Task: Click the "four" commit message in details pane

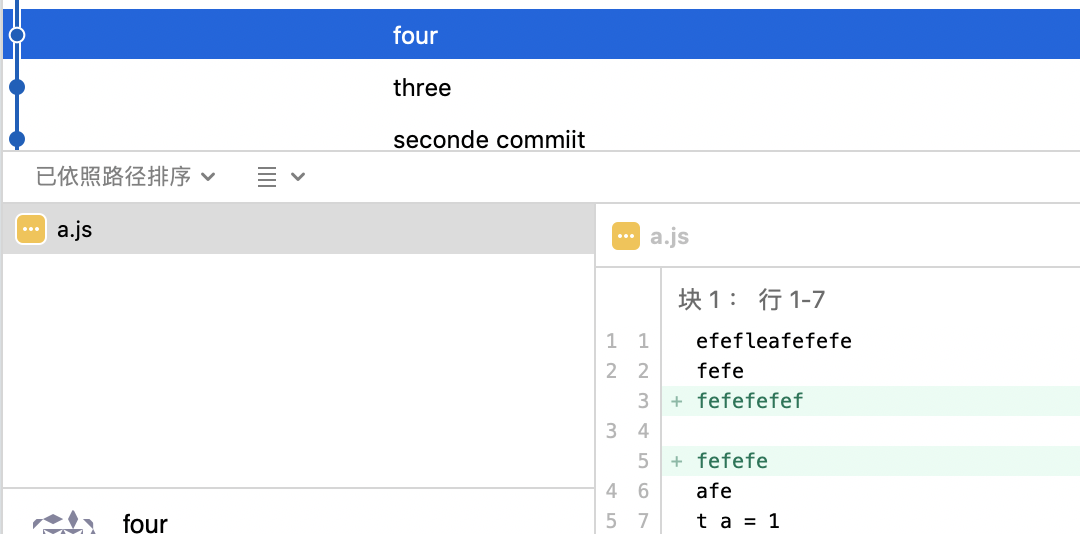Action: coord(145,522)
